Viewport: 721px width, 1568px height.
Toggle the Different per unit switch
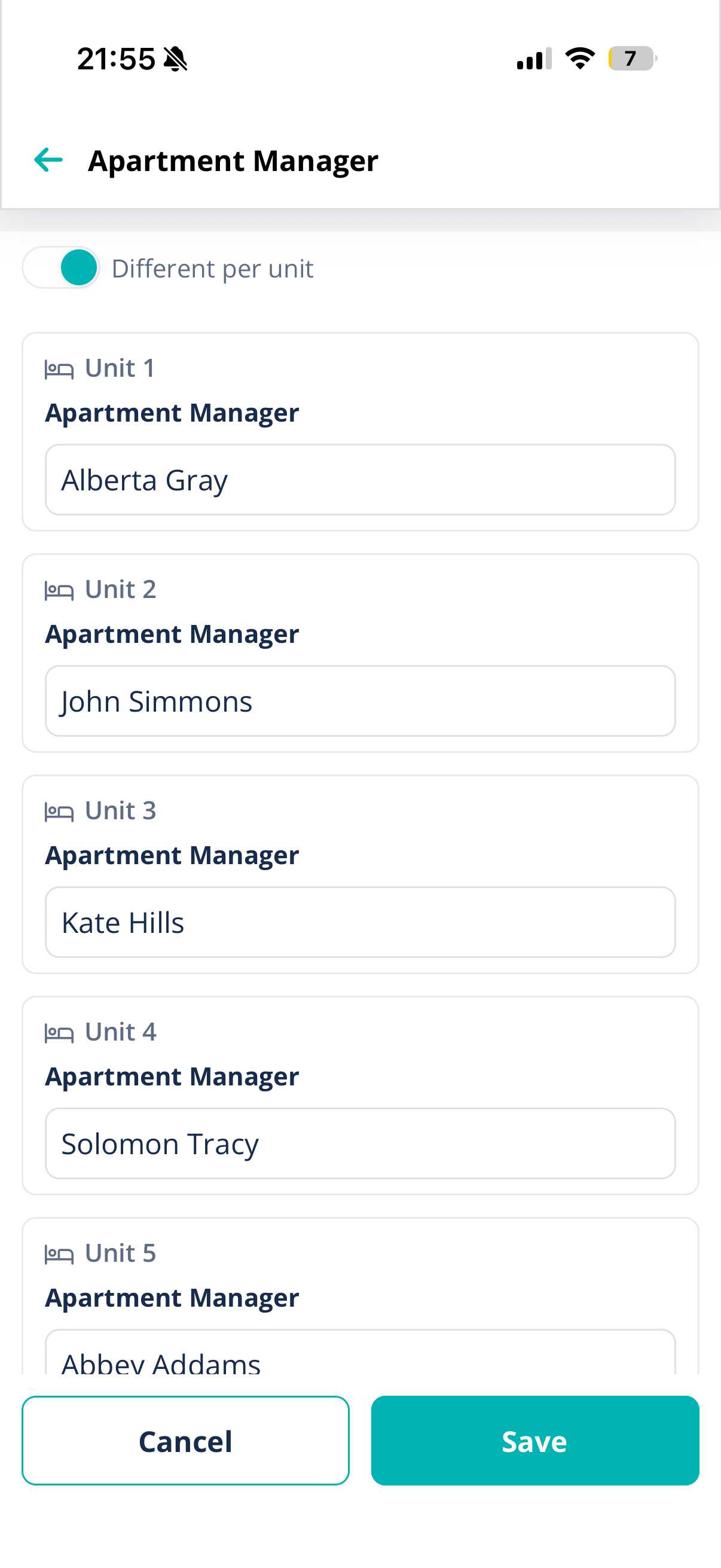(x=62, y=268)
